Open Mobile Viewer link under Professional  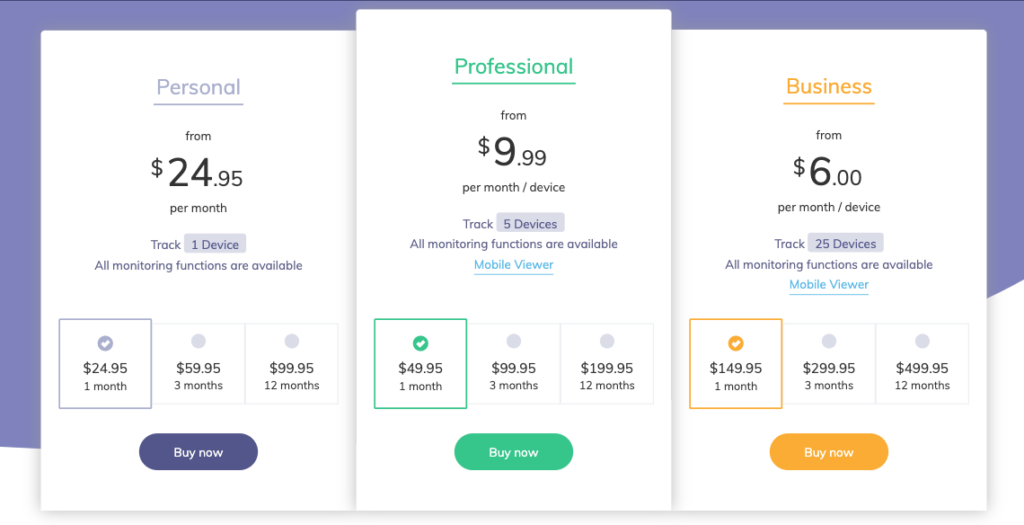pos(514,264)
